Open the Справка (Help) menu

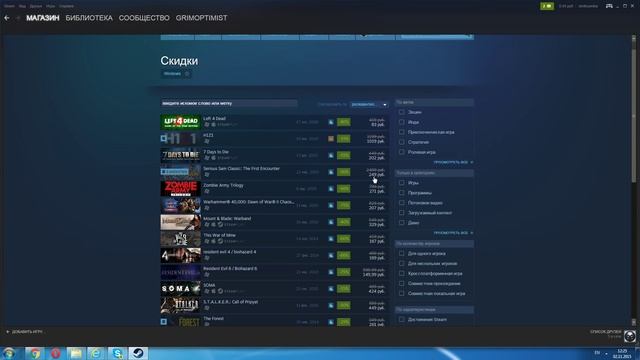pyautogui.click(x=67, y=6)
